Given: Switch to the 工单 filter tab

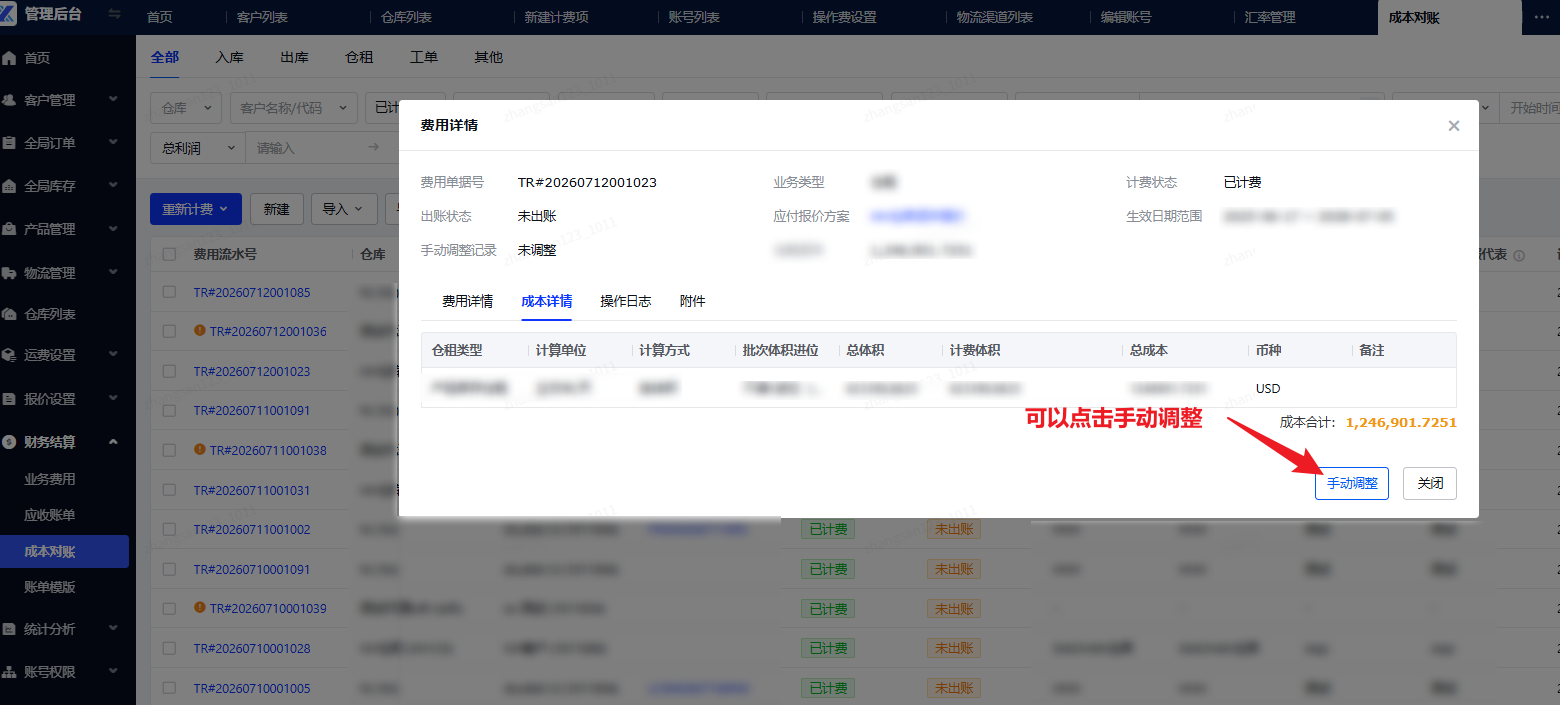Looking at the screenshot, I should point(424,57).
